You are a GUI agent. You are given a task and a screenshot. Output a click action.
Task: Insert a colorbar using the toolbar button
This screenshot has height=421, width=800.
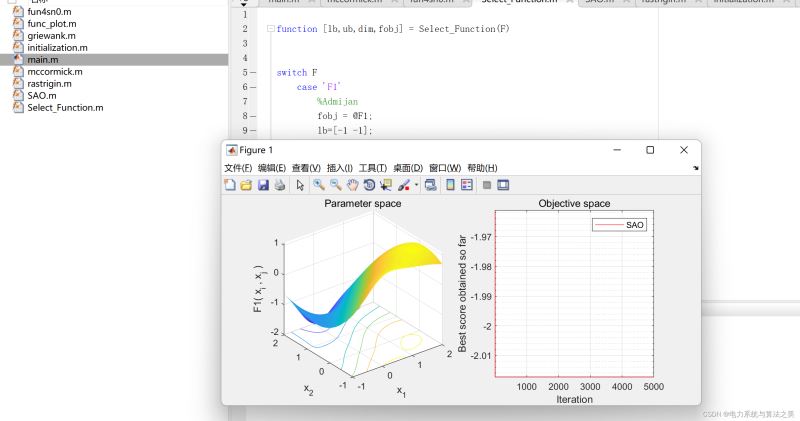[451, 185]
